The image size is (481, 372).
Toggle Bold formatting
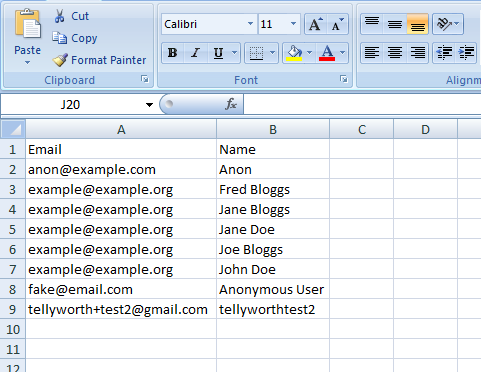pos(173,53)
